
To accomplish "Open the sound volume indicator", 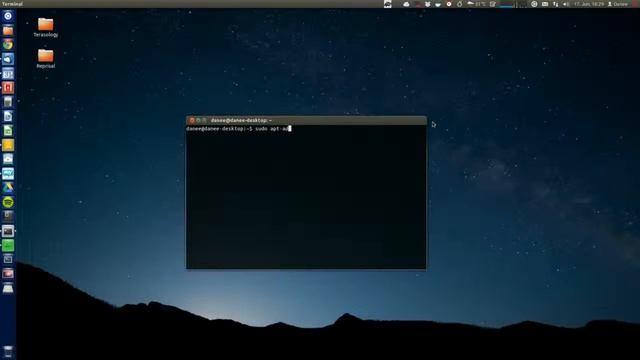I will coord(566,4).
